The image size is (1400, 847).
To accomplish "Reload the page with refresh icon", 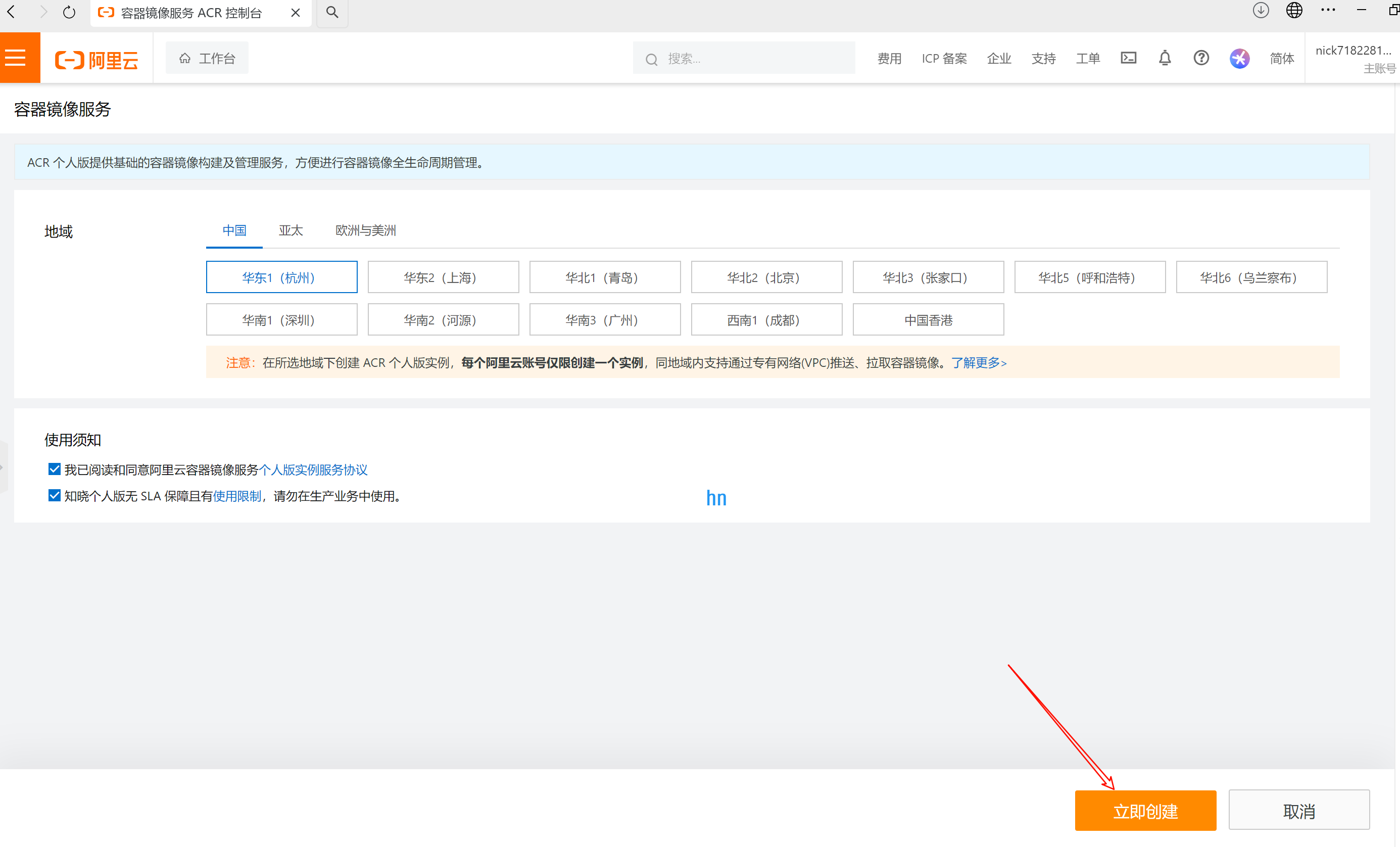I will (69, 13).
